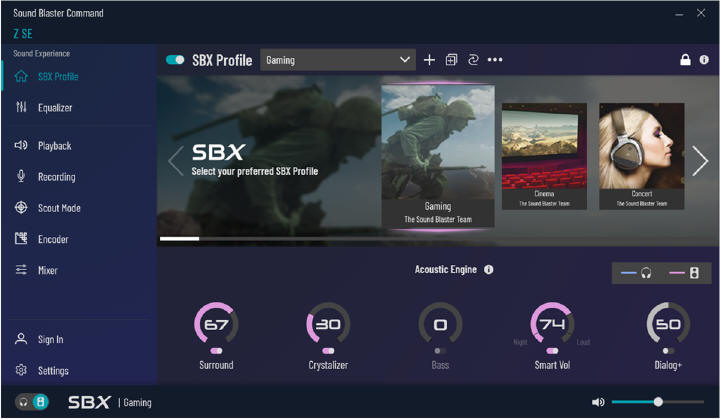Open the Gaming profile dropdown
The image size is (720, 419).
point(338,60)
